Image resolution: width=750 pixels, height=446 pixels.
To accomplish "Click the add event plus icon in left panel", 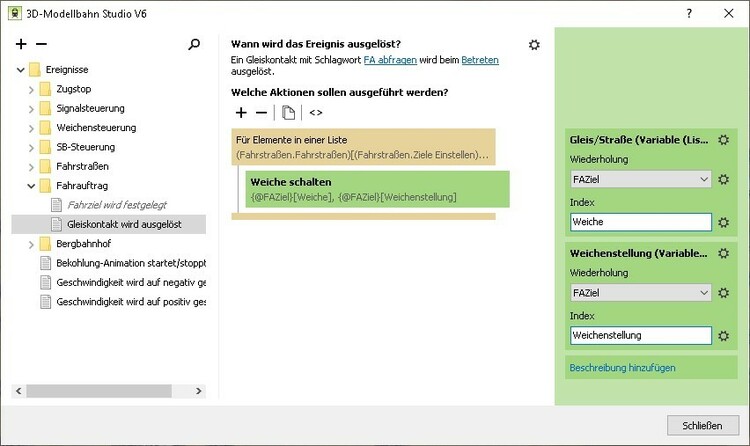I will [21, 45].
